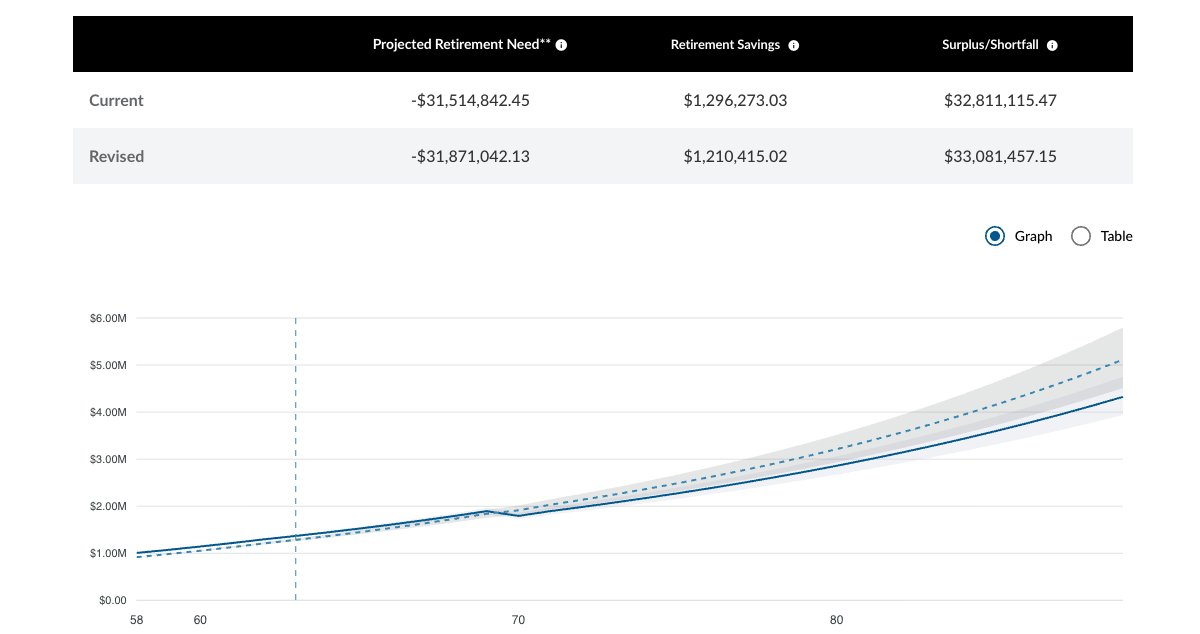Click the Table view label text
This screenshot has height=634, width=1200.
tap(1116, 236)
